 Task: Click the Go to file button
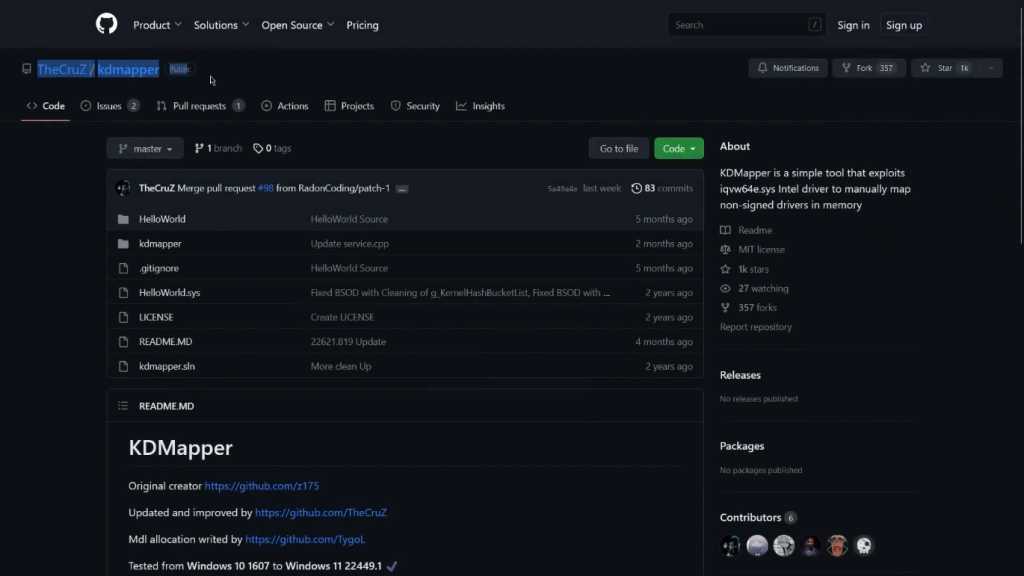618,148
